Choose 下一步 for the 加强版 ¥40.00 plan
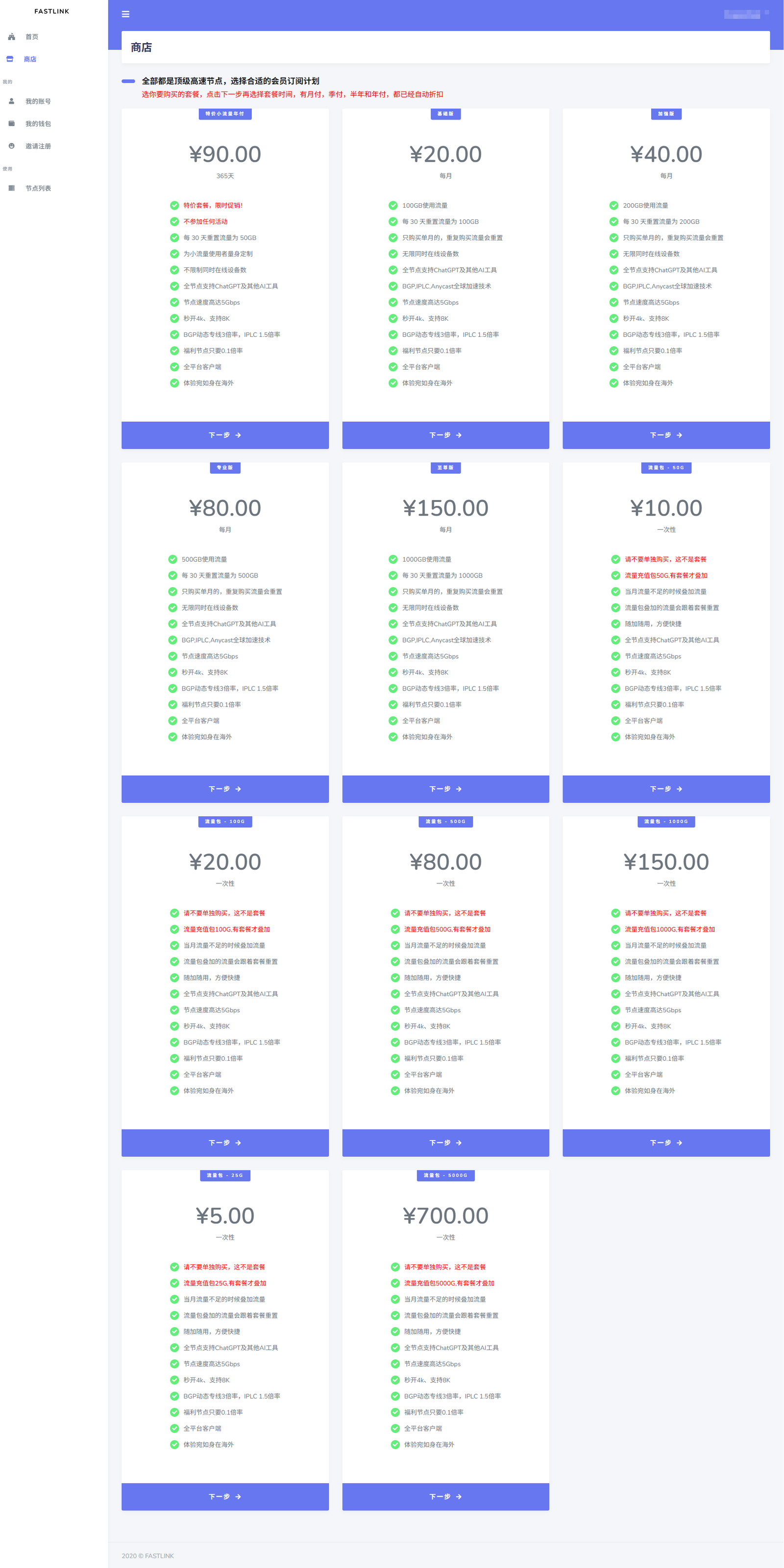 tap(666, 435)
